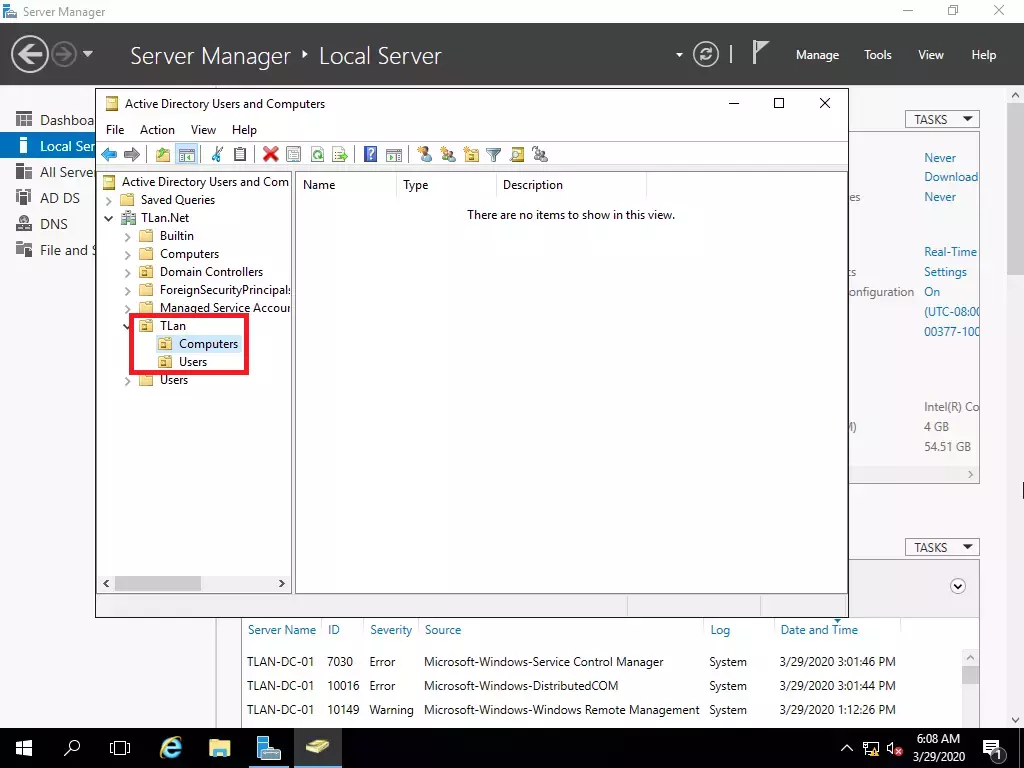1024x768 pixels.
Task: Show hidden system tray icons
Action: click(x=846, y=748)
